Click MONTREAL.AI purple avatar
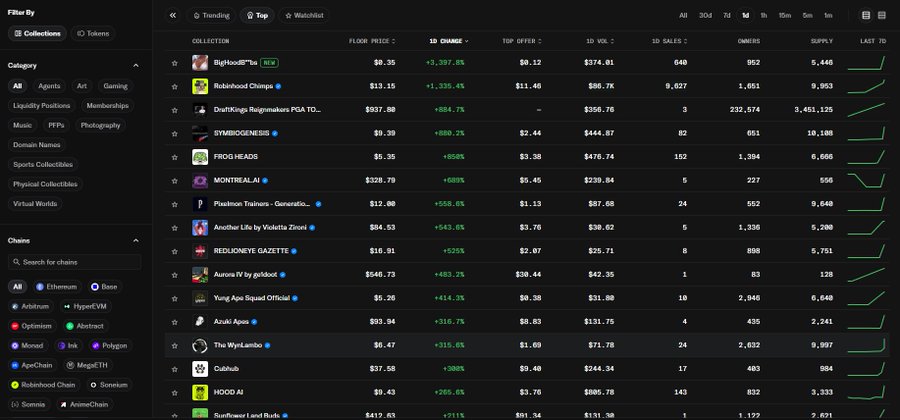Viewport: 900px width, 420px height. point(200,180)
